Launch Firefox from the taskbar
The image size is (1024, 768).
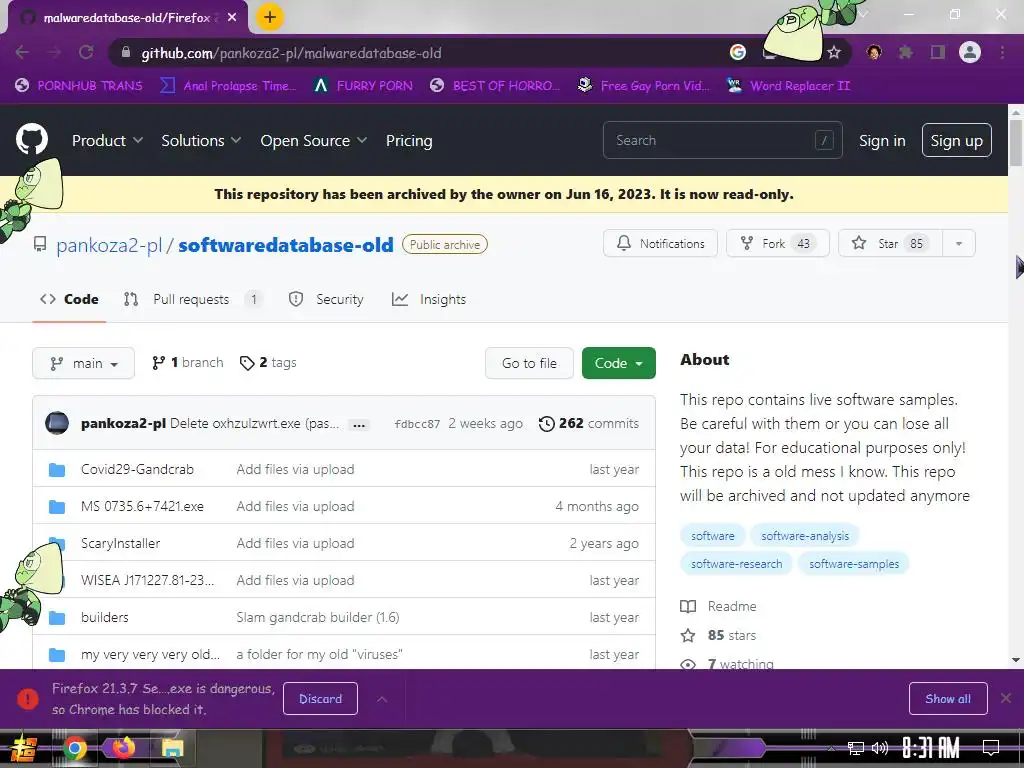coord(123,748)
